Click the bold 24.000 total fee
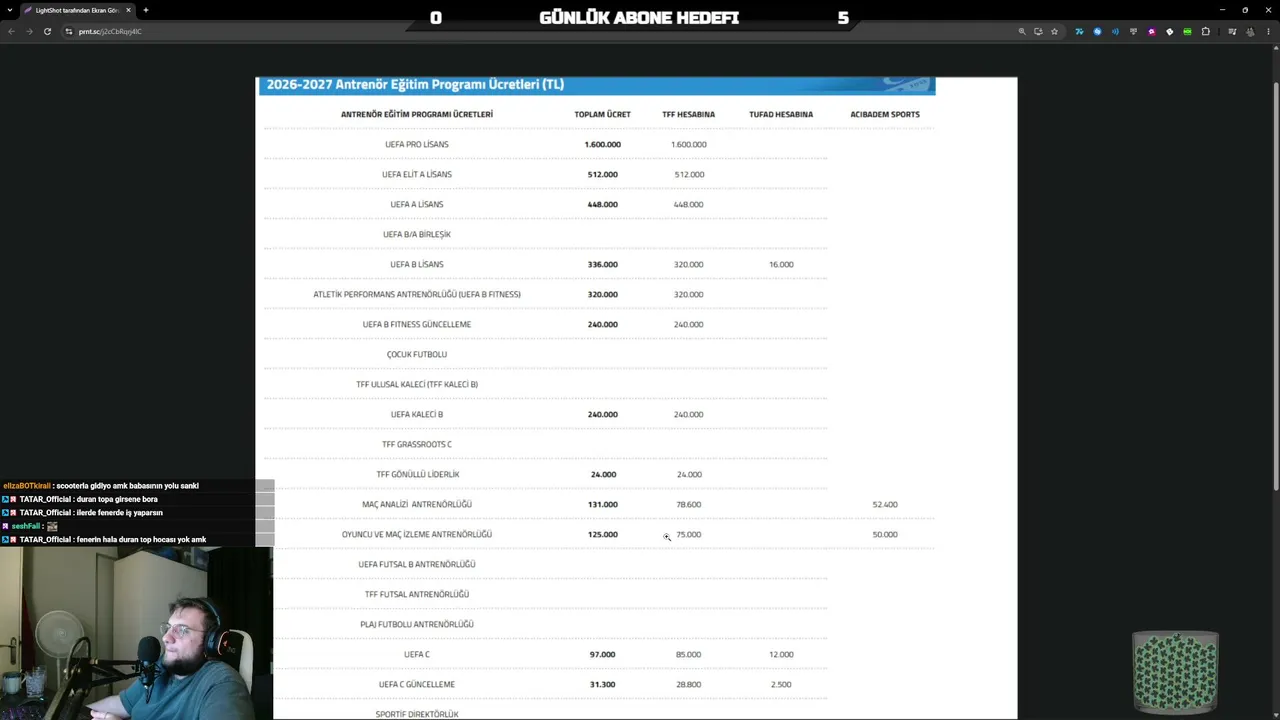Viewport: 1280px width, 720px height. pyautogui.click(x=603, y=474)
